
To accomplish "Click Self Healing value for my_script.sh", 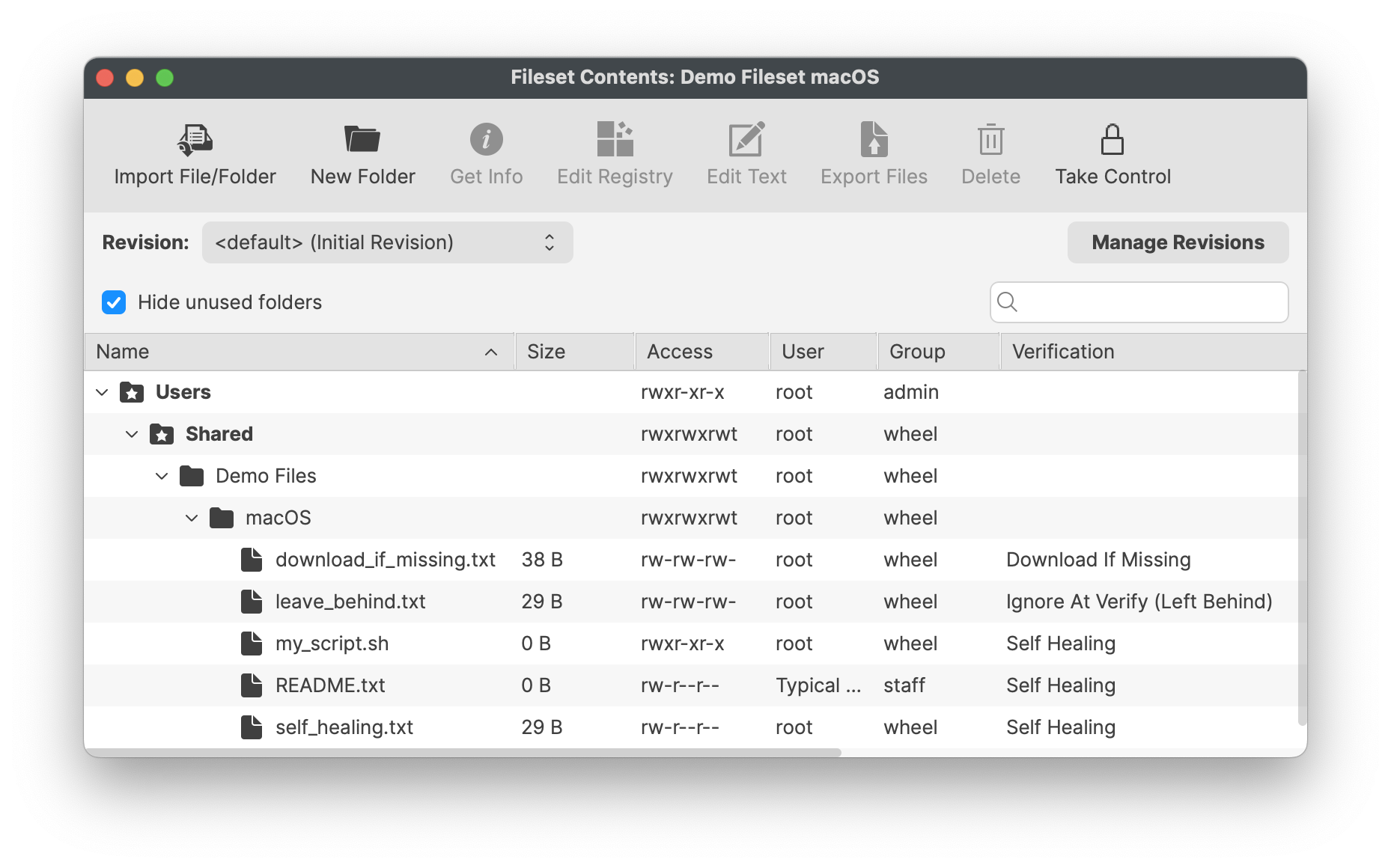I will coord(1061,644).
